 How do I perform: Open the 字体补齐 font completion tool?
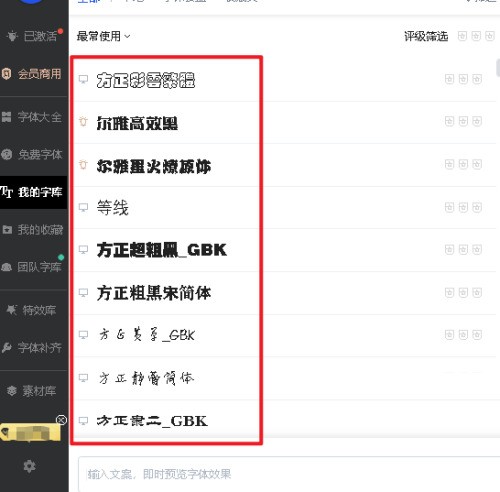click(x=33, y=348)
